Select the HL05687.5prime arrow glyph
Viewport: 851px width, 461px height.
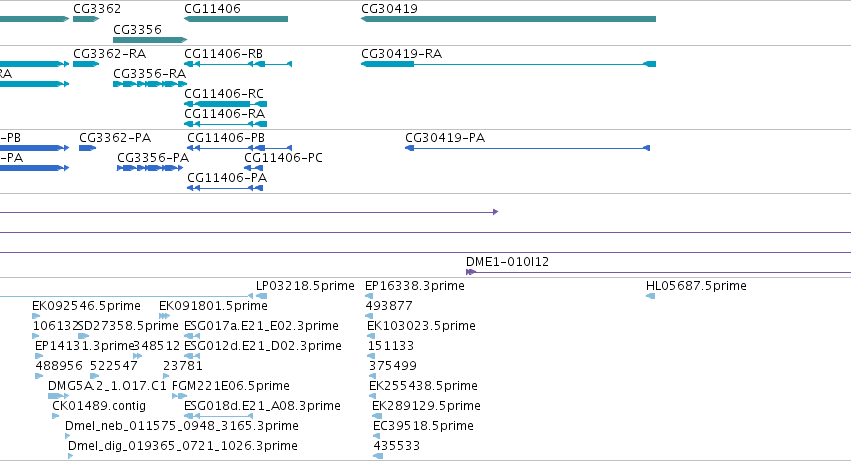tap(651, 296)
